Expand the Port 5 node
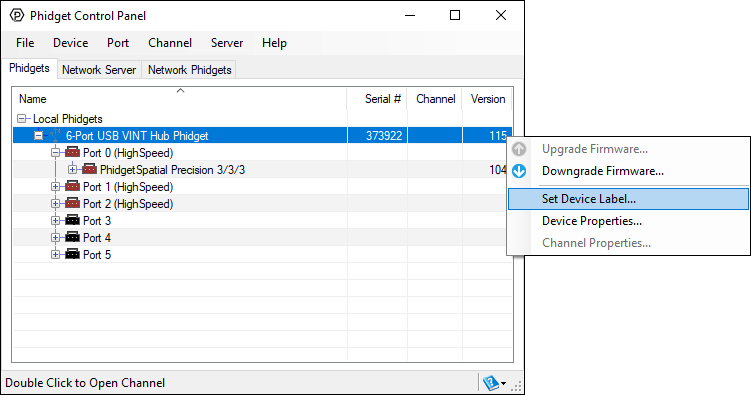This screenshot has width=751, height=395. 56,254
